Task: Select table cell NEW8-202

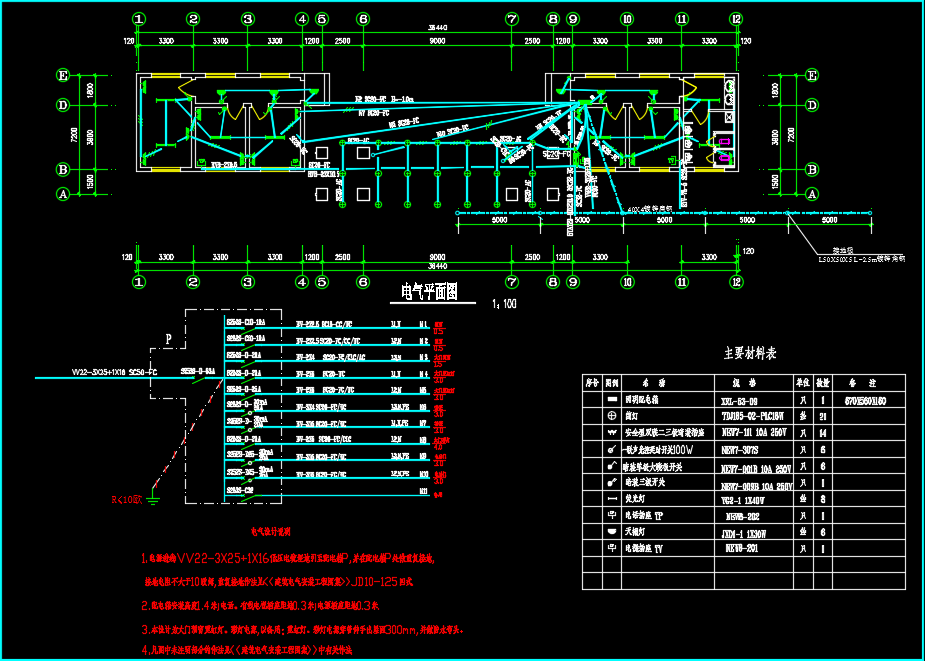Action: click(743, 515)
